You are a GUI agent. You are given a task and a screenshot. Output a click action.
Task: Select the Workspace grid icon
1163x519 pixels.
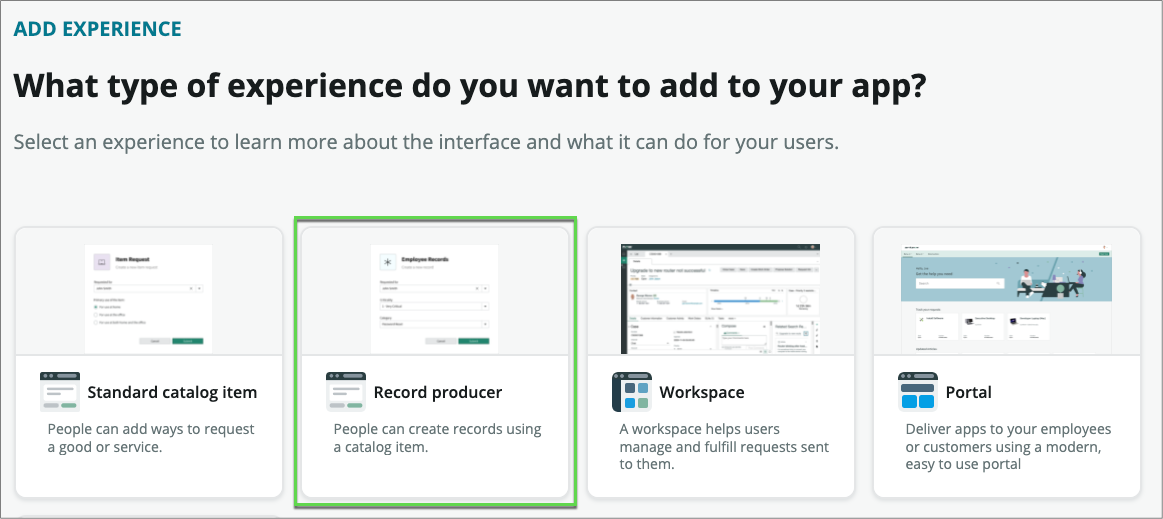(632, 391)
